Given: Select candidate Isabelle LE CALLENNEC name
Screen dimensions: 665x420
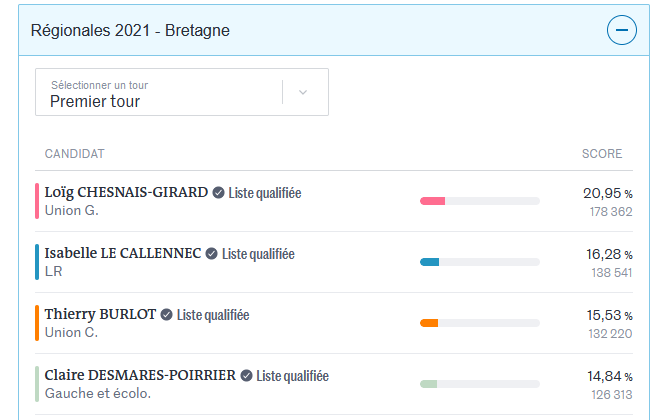Looking at the screenshot, I should [x=123, y=254].
